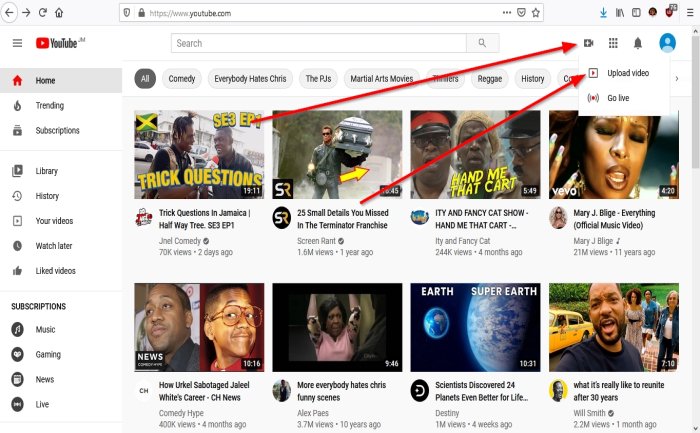
Task: Click the browser back arrow
Action: pyautogui.click(x=9, y=13)
